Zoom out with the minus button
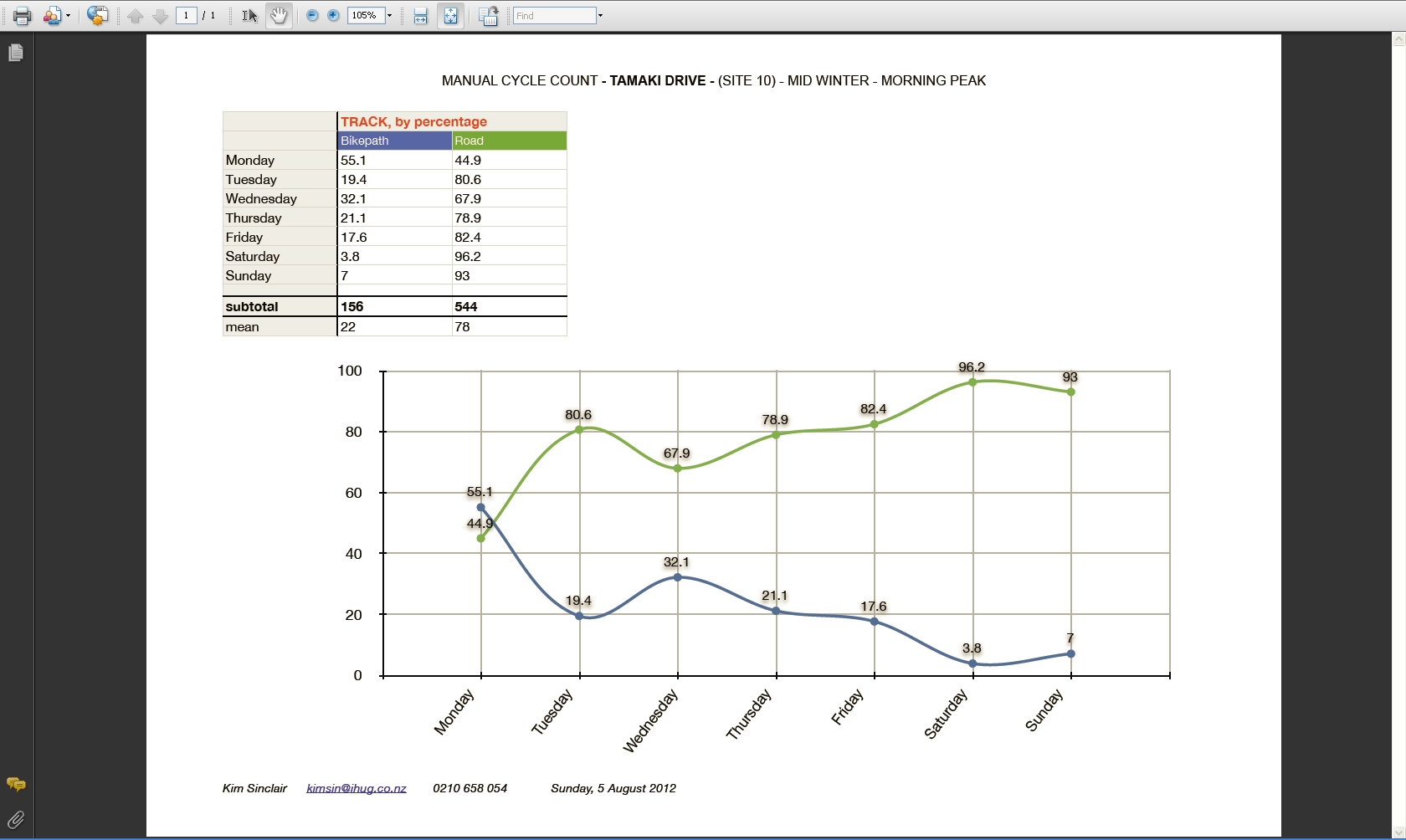The image size is (1406, 840). pyautogui.click(x=312, y=16)
